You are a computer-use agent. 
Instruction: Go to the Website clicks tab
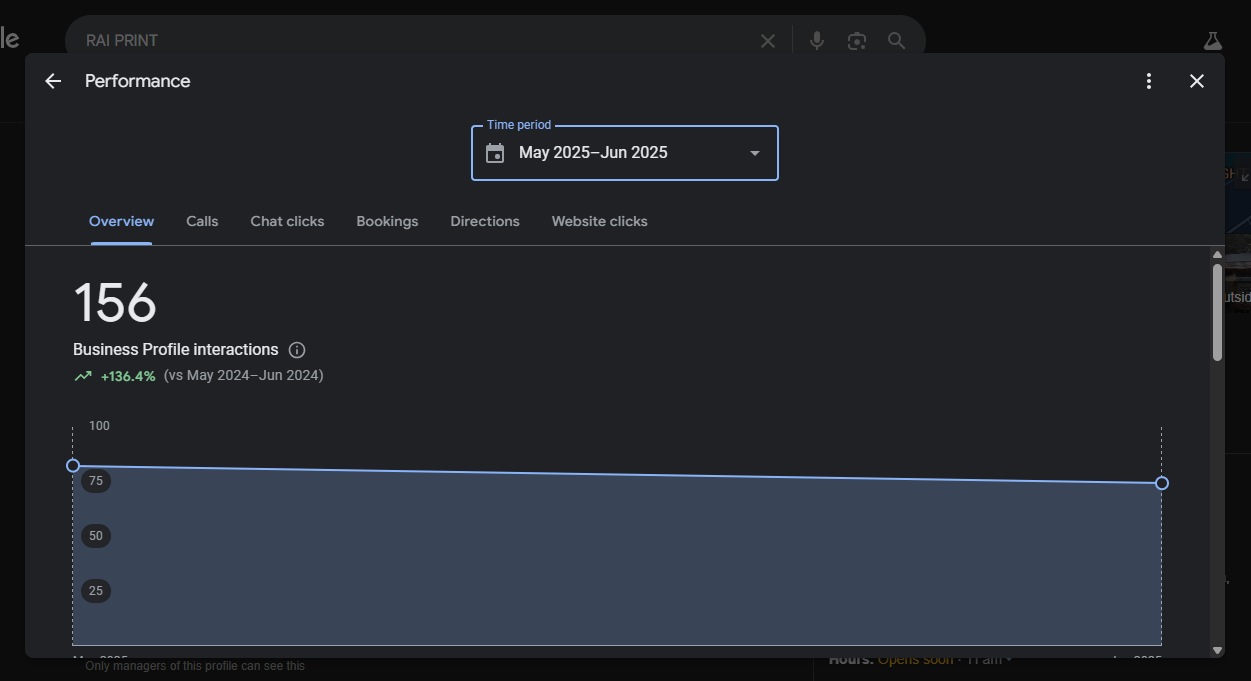click(x=599, y=221)
